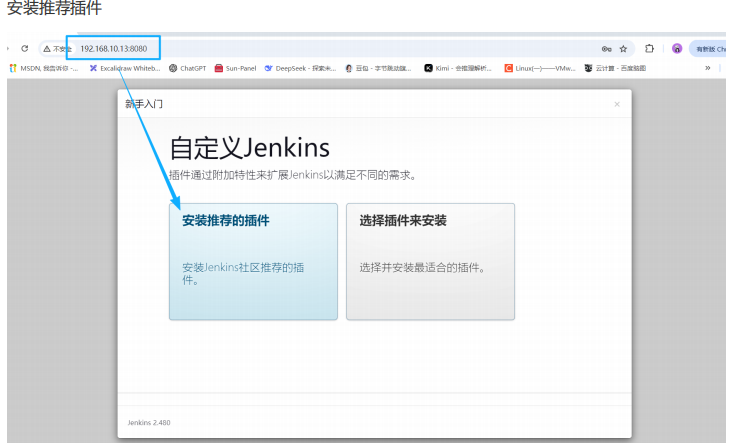Bookmark this page with the star icon

click(623, 49)
